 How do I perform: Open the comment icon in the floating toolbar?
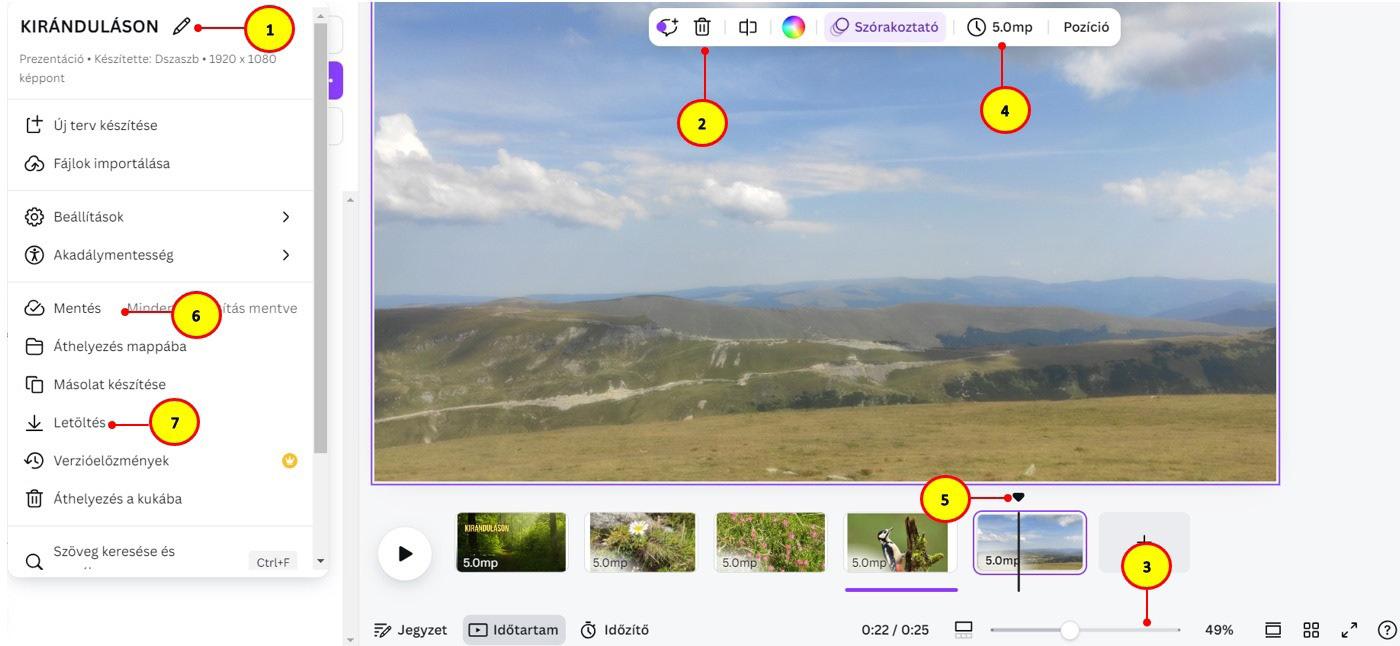667,27
